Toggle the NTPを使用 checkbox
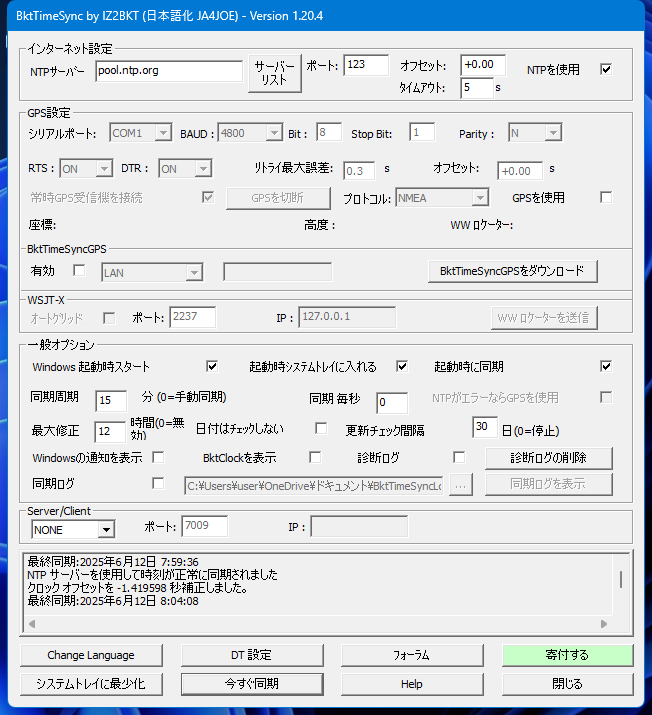Viewport: 652px width, 715px height. pyautogui.click(x=605, y=69)
